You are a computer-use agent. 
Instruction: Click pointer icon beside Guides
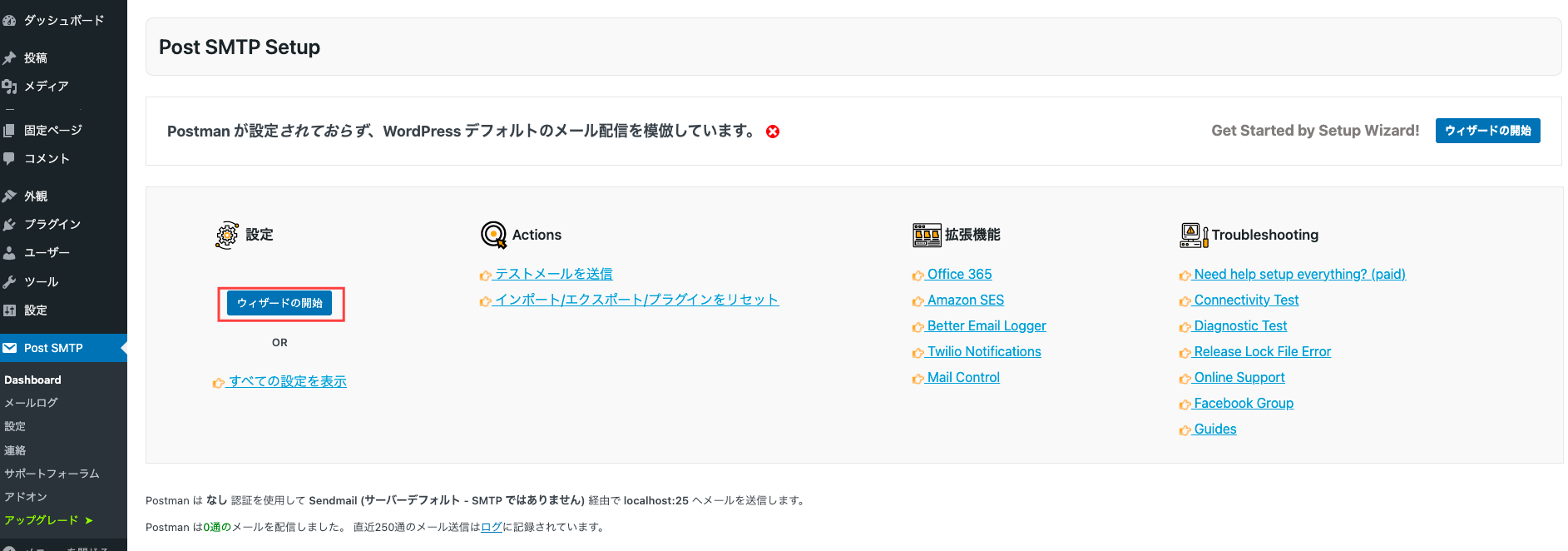pos(1185,430)
